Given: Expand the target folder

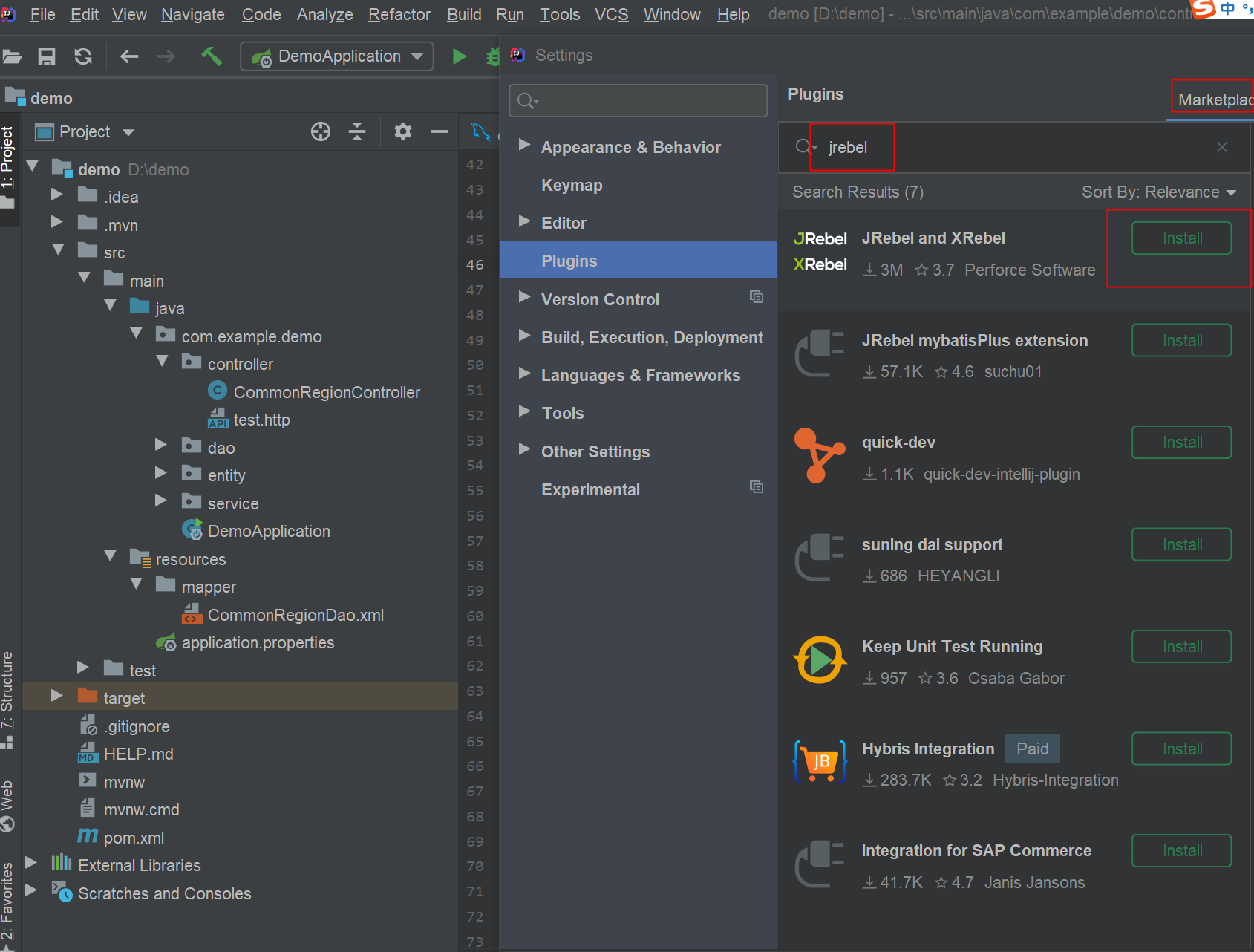Looking at the screenshot, I should (56, 696).
